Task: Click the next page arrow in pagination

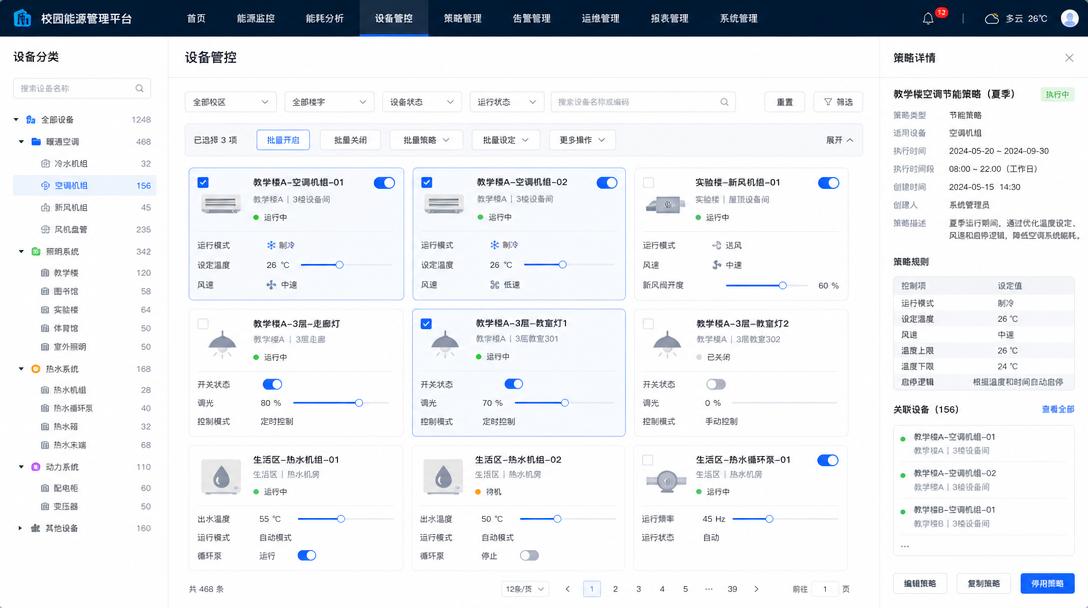Action: [756, 589]
